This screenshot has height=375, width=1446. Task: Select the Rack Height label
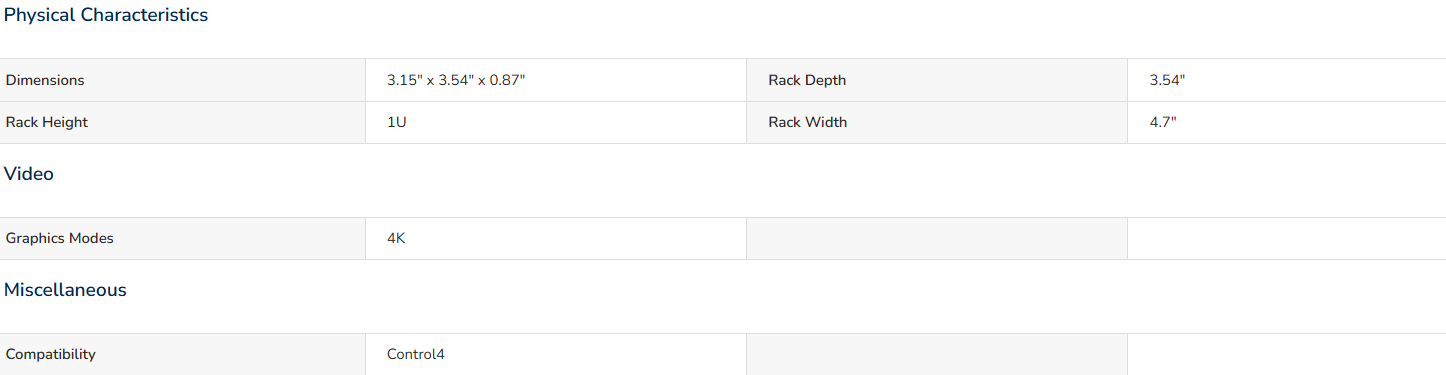(x=47, y=122)
